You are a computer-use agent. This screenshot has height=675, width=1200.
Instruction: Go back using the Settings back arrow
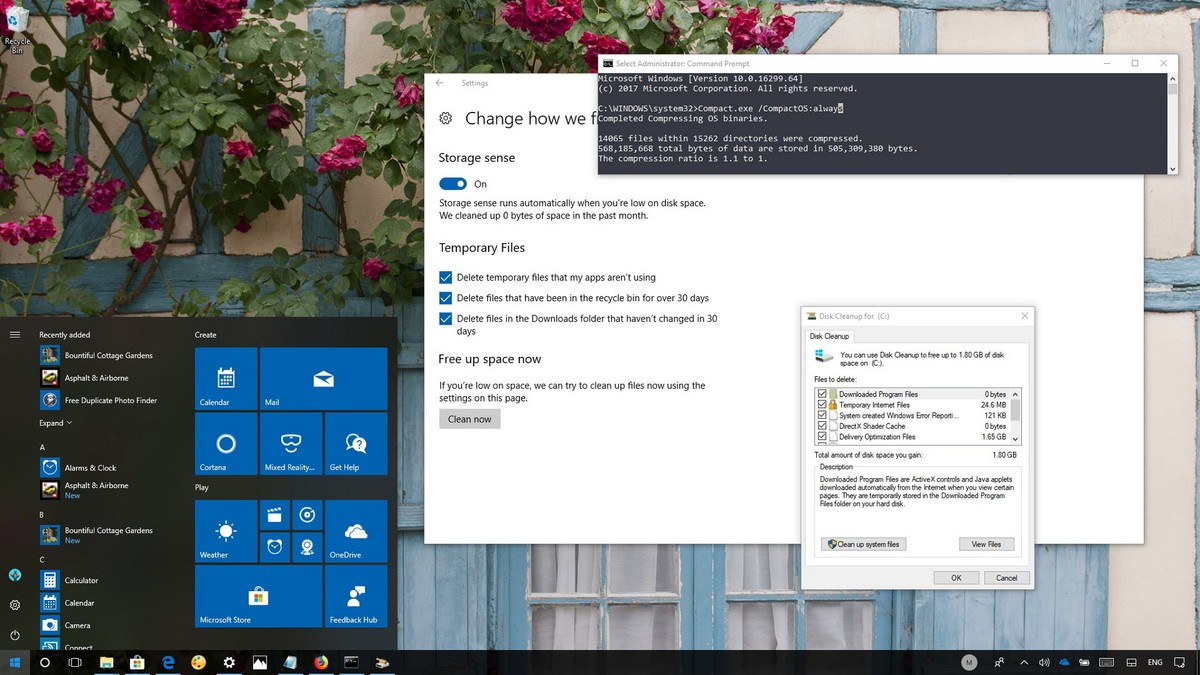pyautogui.click(x=440, y=84)
